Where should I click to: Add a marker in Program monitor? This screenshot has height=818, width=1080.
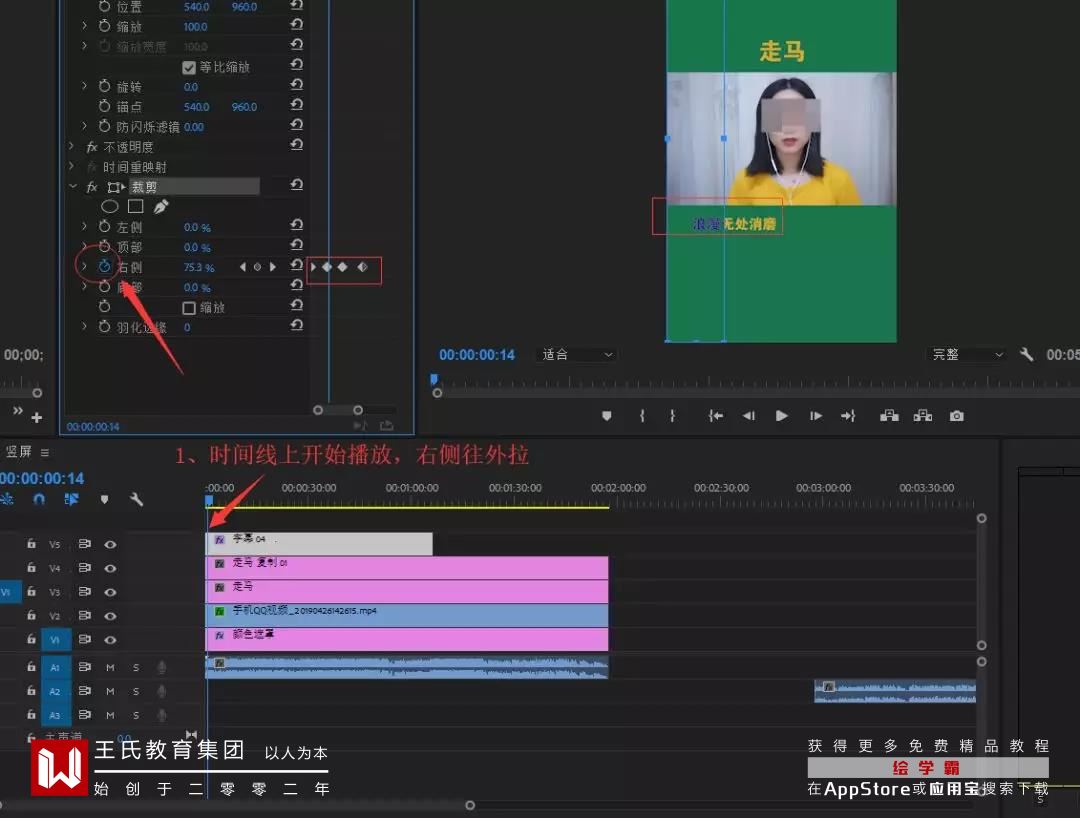point(607,416)
